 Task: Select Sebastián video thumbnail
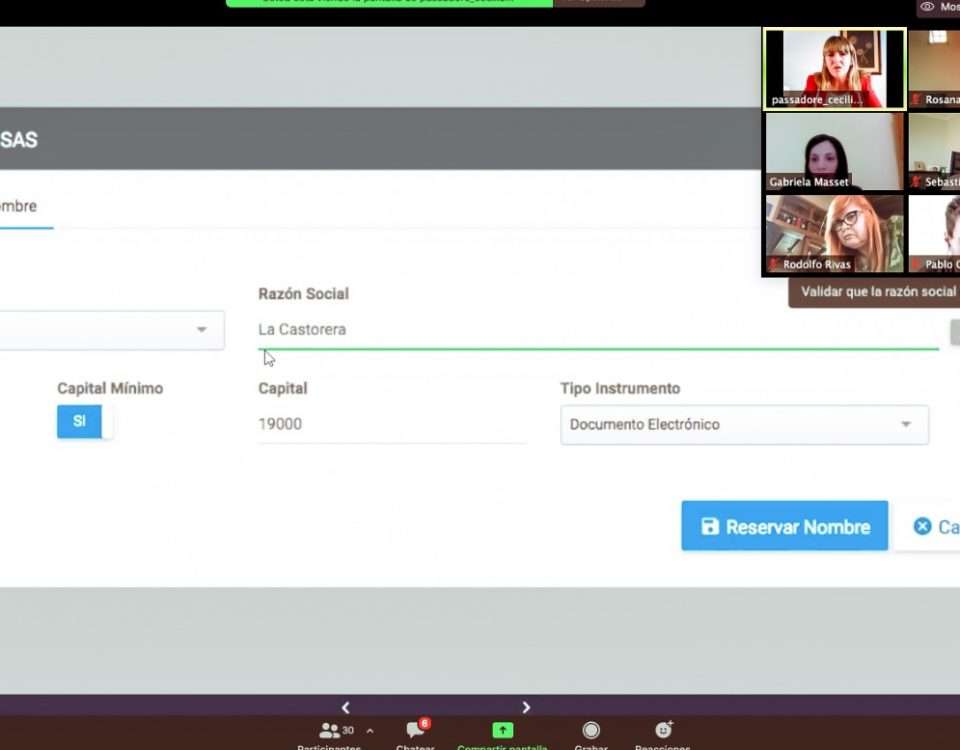point(934,151)
